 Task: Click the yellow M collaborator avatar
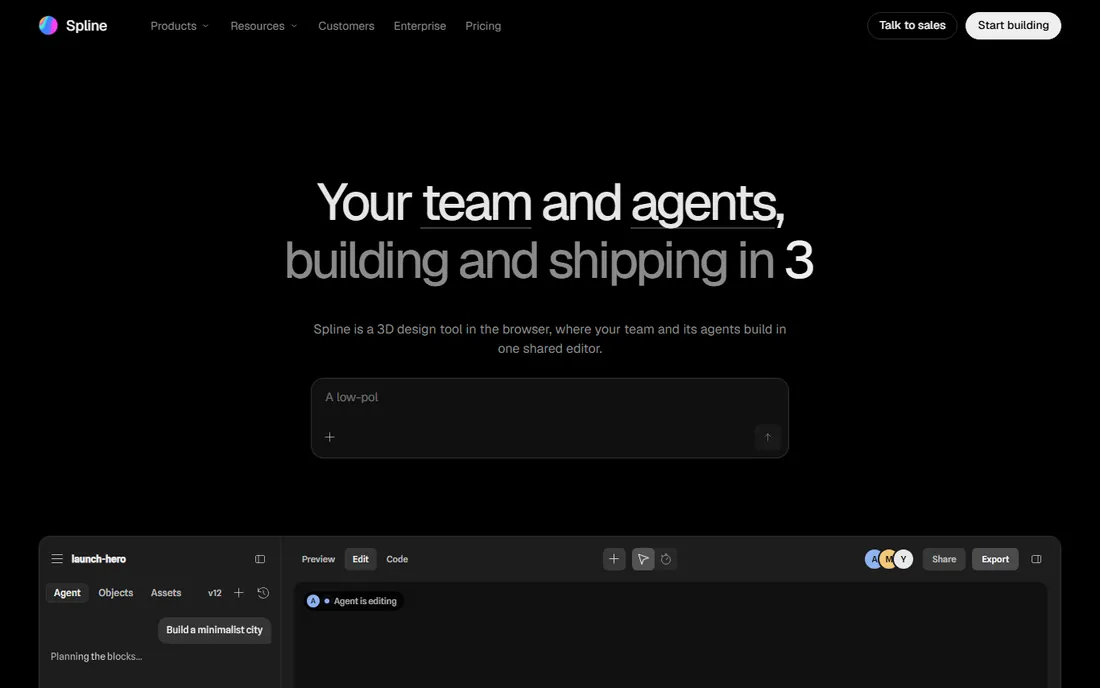(x=888, y=559)
